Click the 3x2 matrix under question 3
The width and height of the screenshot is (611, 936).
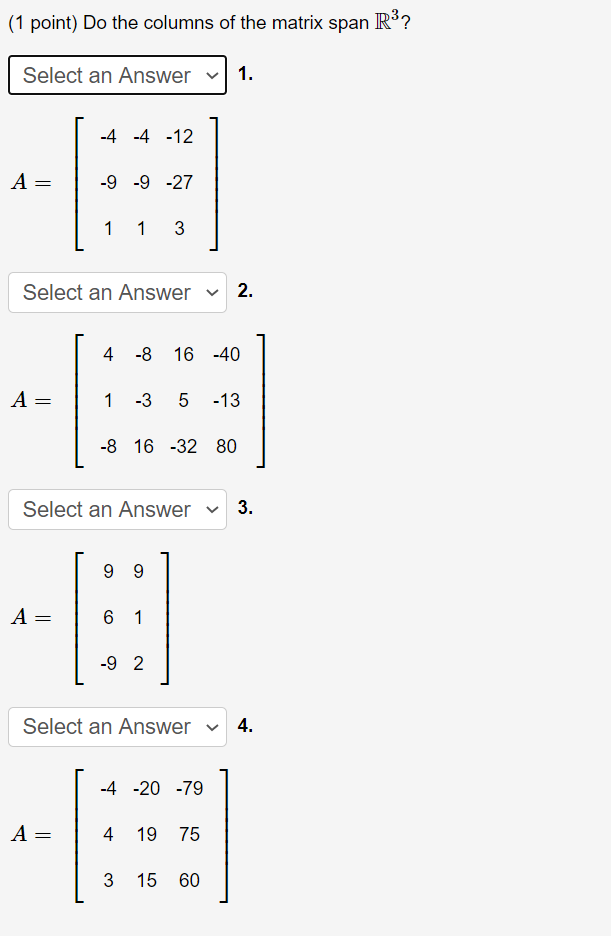(122, 617)
